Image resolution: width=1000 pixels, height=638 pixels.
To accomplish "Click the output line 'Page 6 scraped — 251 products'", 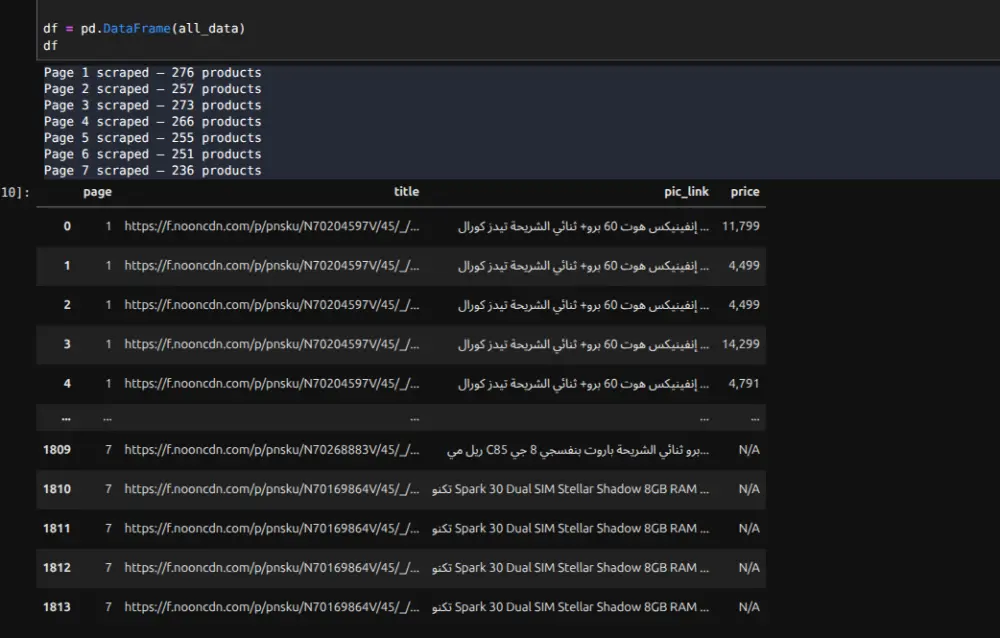I will pyautogui.click(x=152, y=154).
